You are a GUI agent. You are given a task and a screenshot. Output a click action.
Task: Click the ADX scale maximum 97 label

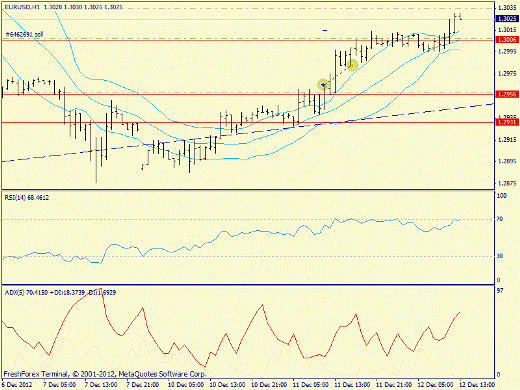pyautogui.click(x=500, y=291)
